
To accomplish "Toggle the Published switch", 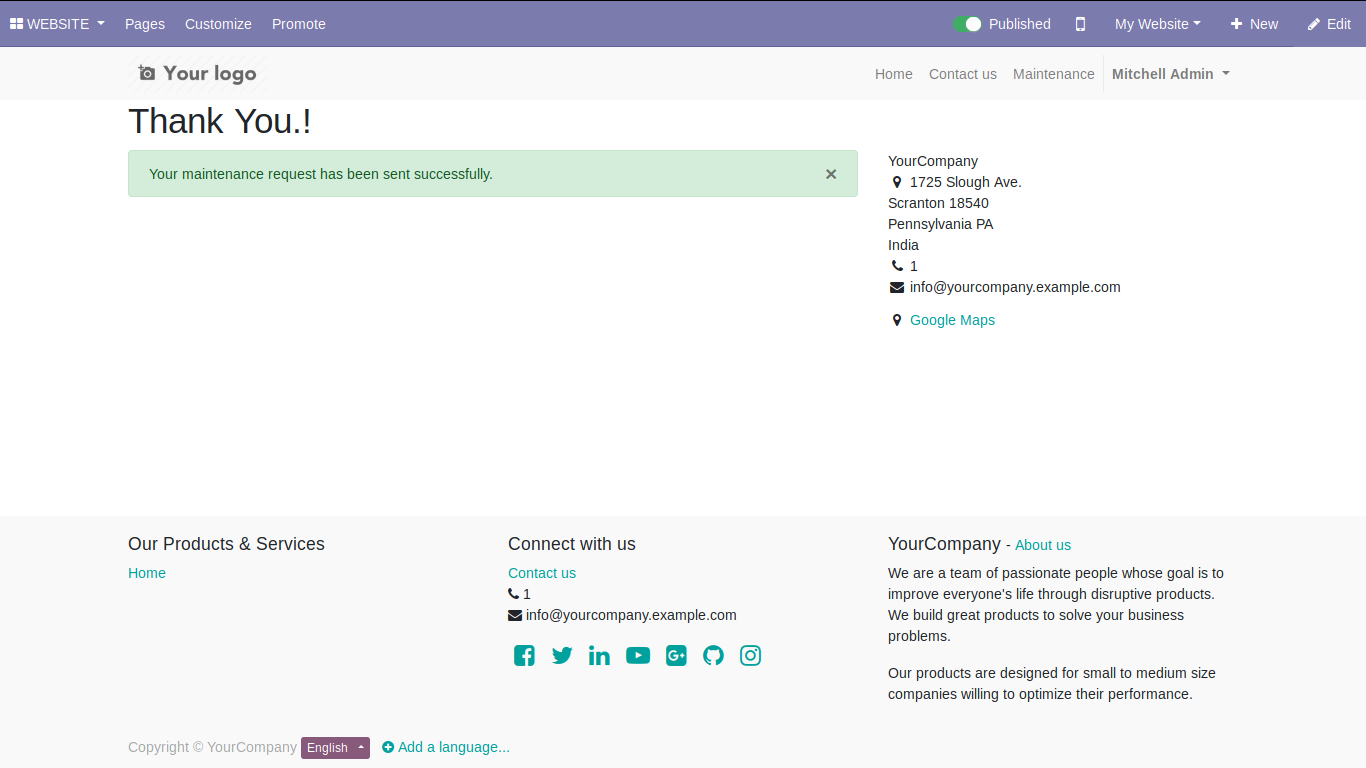I will [x=967, y=24].
